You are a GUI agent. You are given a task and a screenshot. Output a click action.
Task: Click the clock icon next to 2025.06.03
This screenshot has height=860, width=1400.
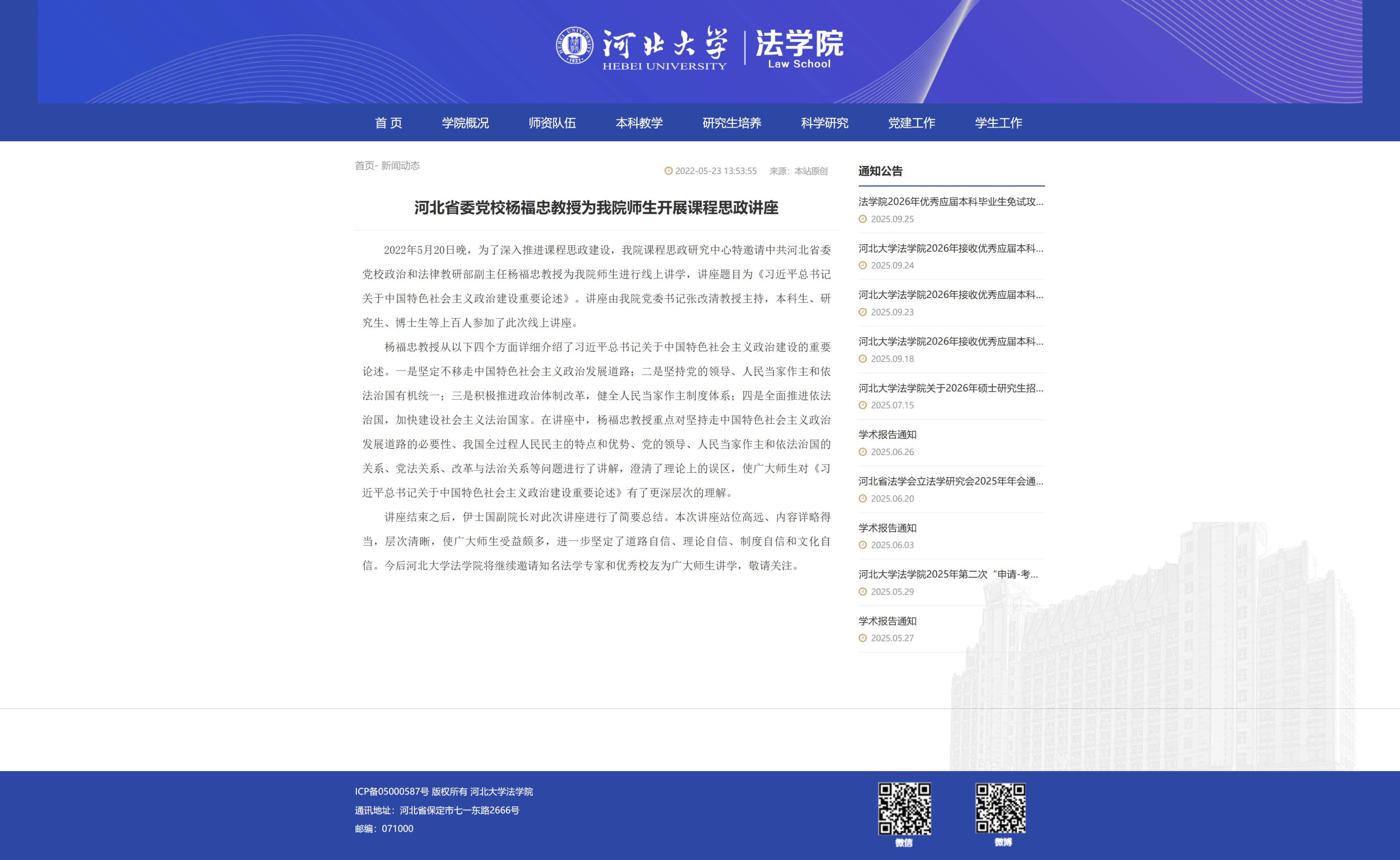862,545
